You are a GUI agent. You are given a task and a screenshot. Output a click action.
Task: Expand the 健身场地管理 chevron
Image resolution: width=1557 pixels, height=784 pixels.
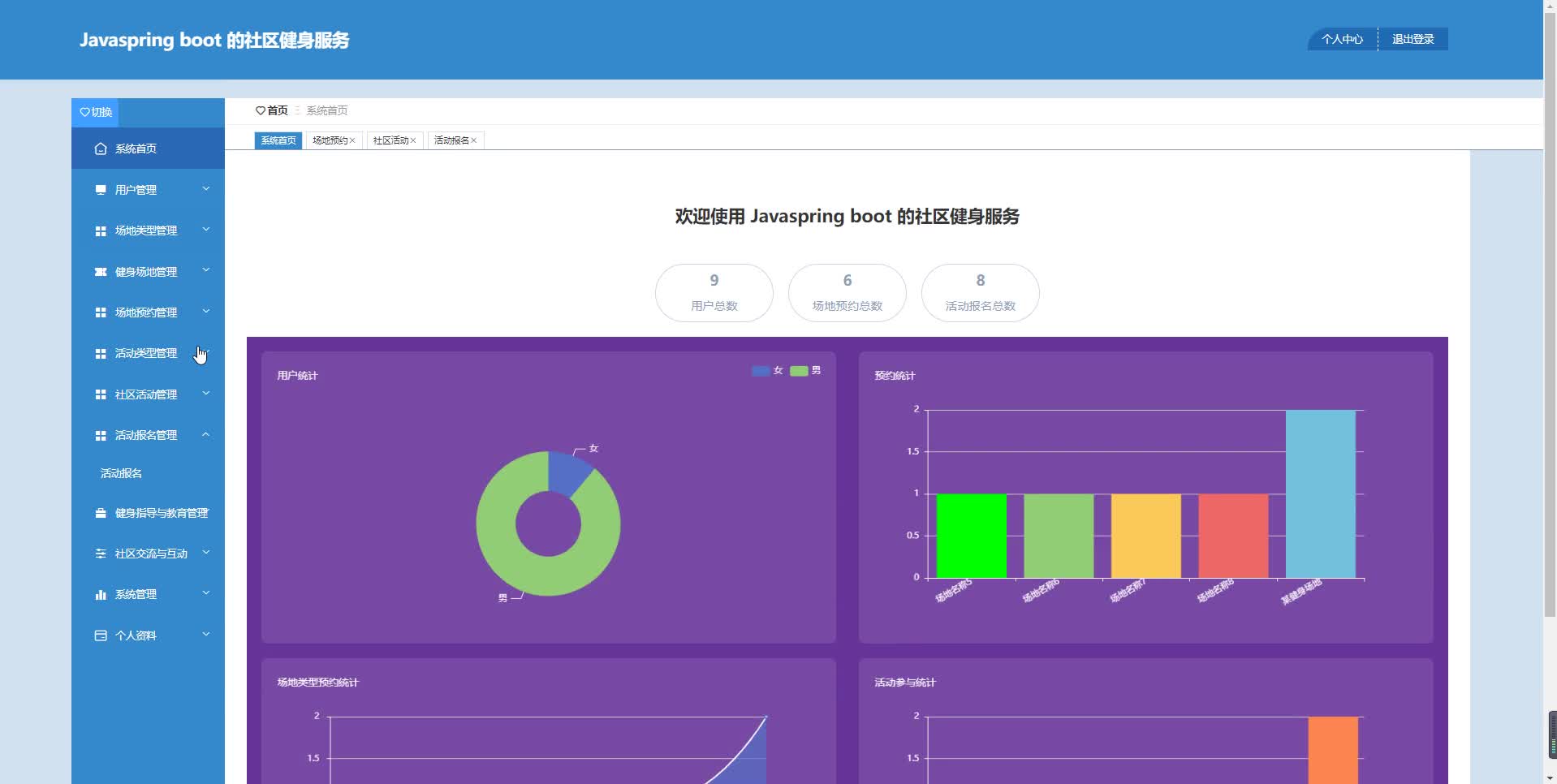click(x=206, y=270)
